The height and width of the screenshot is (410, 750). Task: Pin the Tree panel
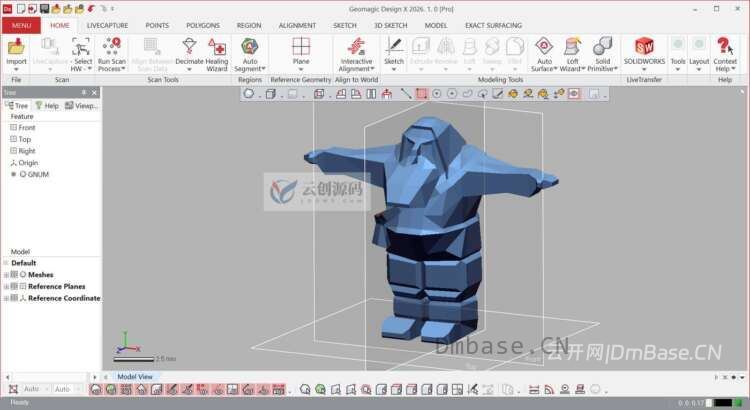pos(84,92)
